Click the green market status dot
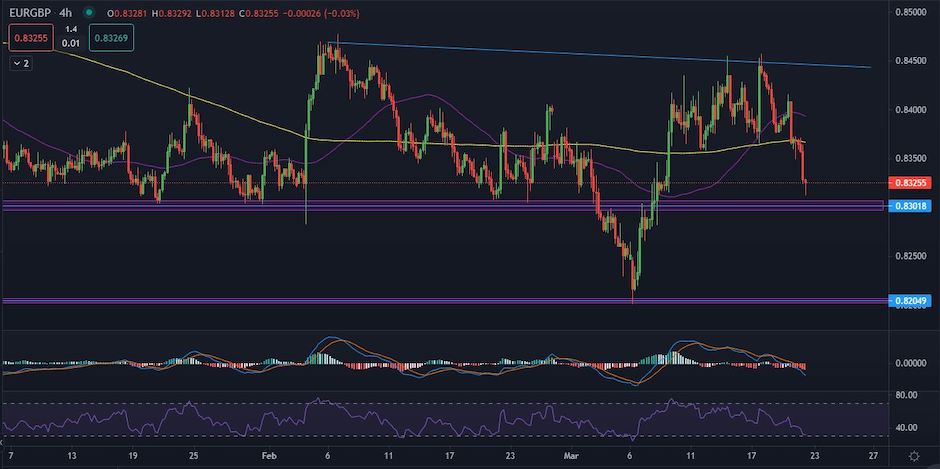 [x=89, y=12]
